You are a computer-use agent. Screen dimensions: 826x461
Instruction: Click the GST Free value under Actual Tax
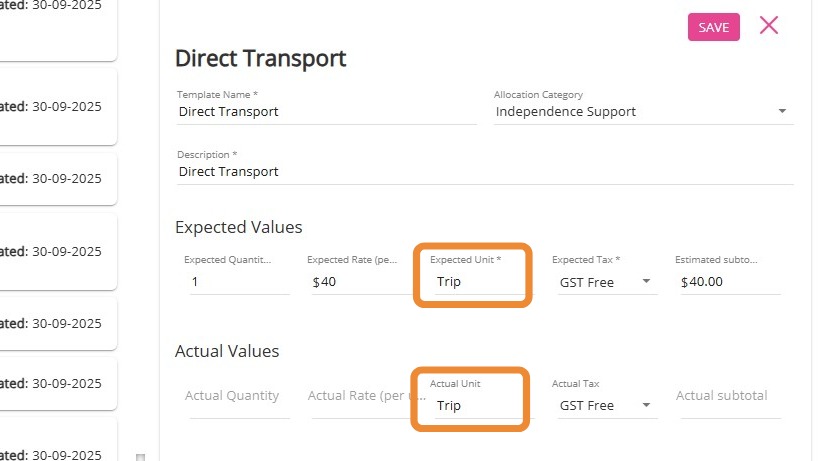(x=587, y=406)
